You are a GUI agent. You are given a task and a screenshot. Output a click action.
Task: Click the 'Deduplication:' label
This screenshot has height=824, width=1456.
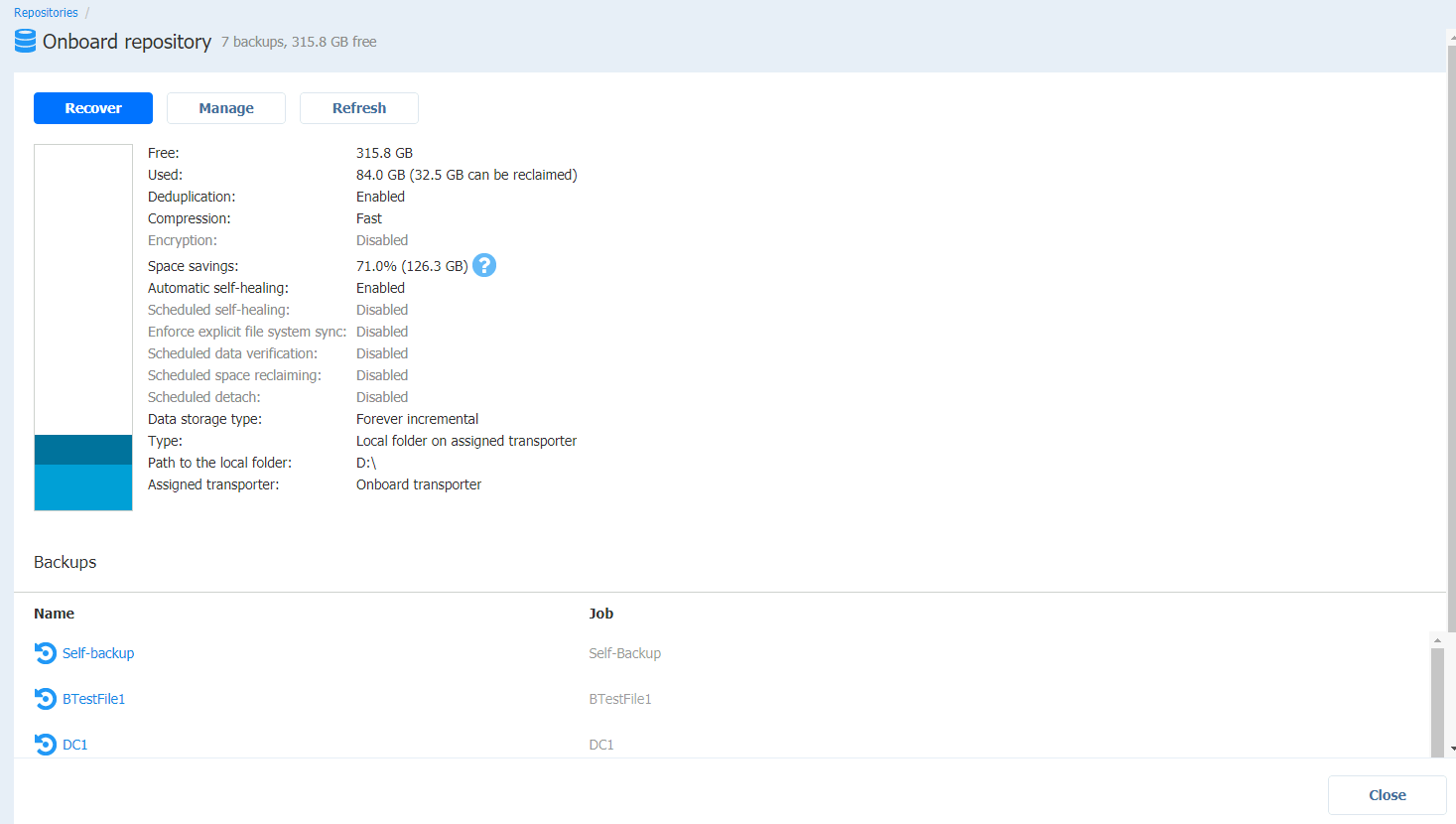(x=192, y=197)
